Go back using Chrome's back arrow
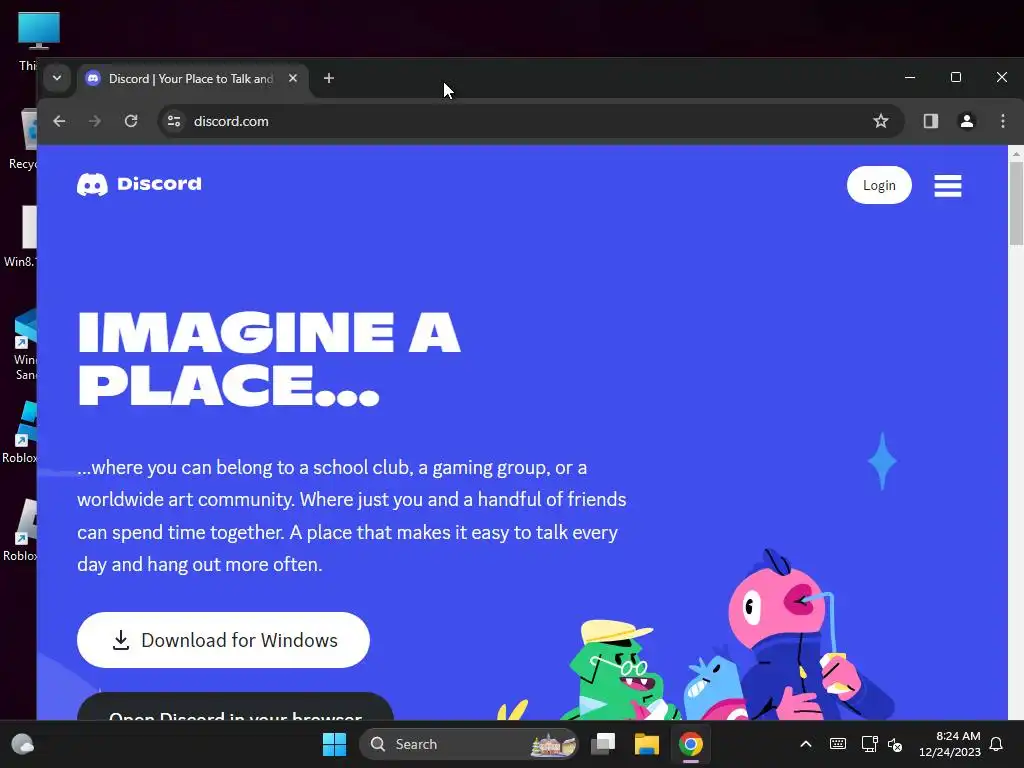Viewport: 1024px width, 768px height. click(x=59, y=121)
